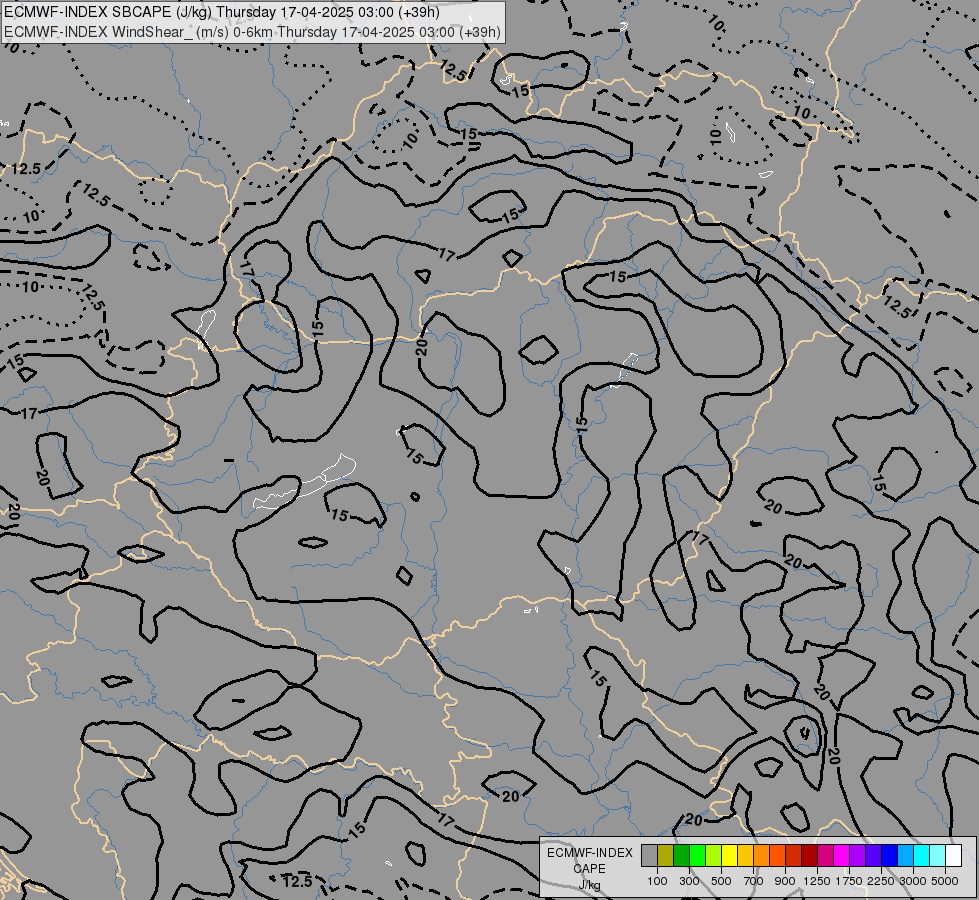Screen dimensions: 979x900
Task: Click the legend value label 900
Action: tap(785, 881)
